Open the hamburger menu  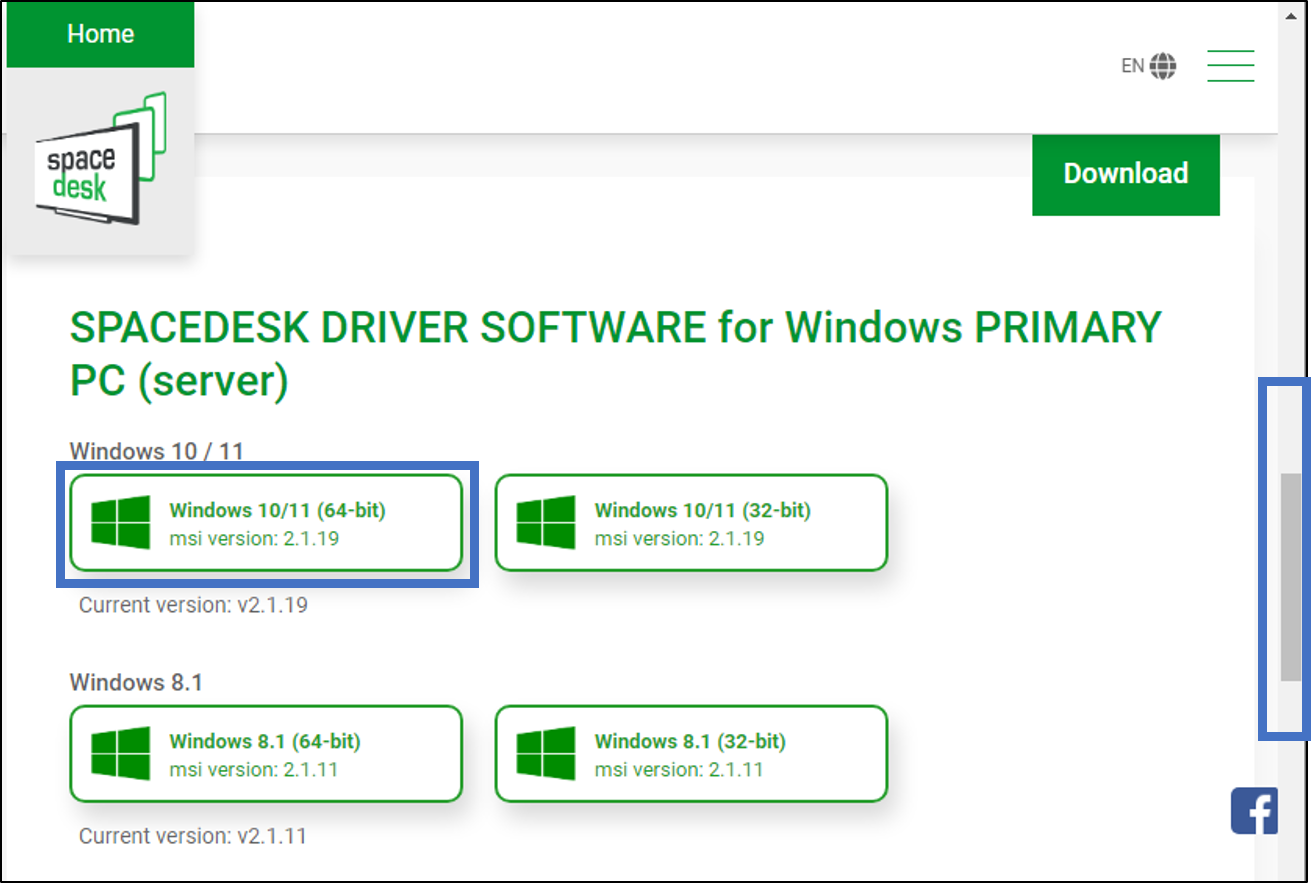pos(1230,66)
